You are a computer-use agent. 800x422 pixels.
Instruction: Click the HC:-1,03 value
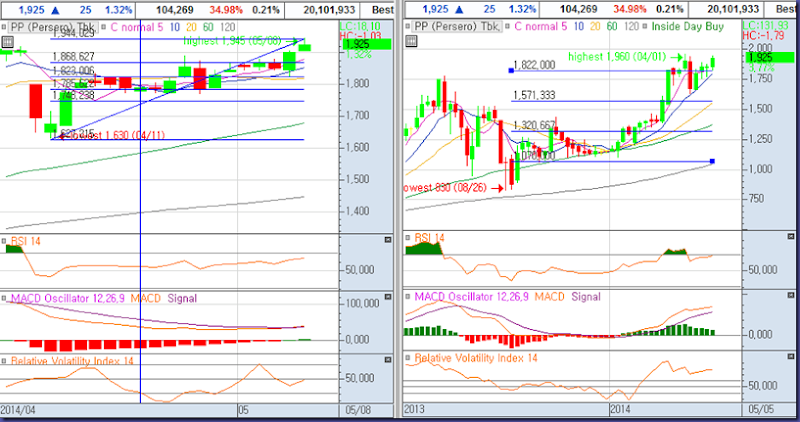point(358,35)
